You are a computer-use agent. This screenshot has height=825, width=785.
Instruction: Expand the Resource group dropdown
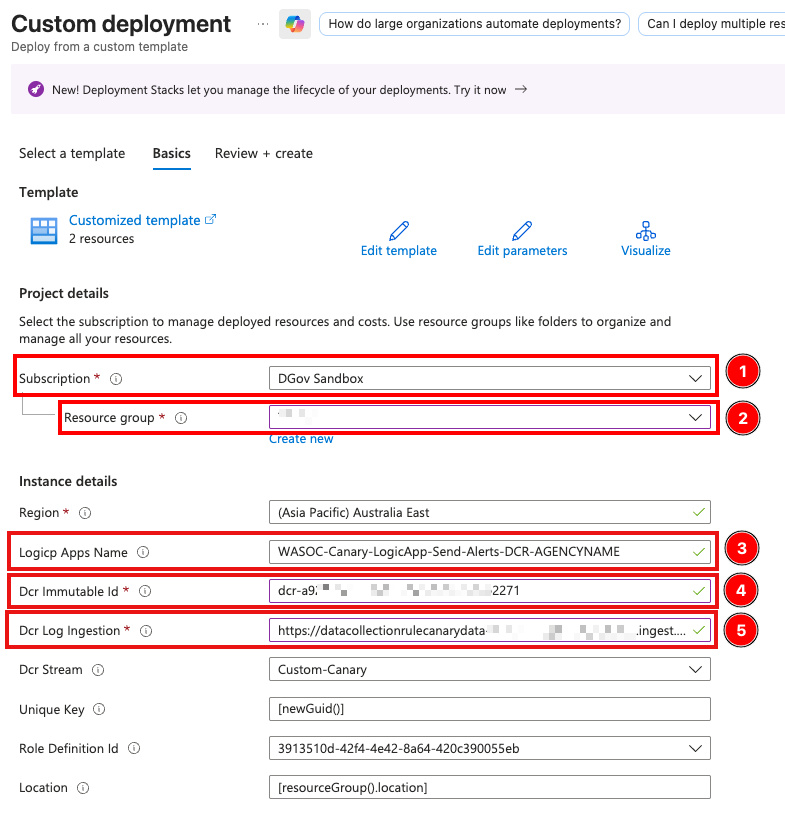(697, 417)
